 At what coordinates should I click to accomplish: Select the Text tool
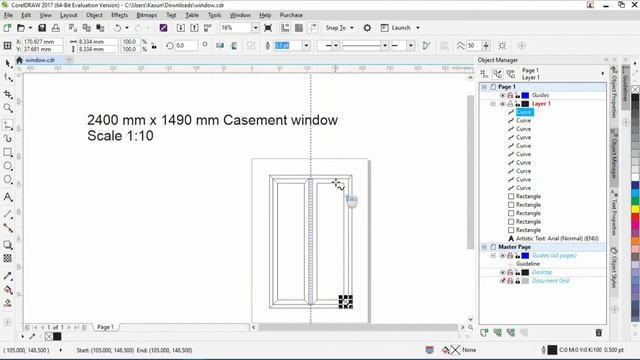coord(8,197)
